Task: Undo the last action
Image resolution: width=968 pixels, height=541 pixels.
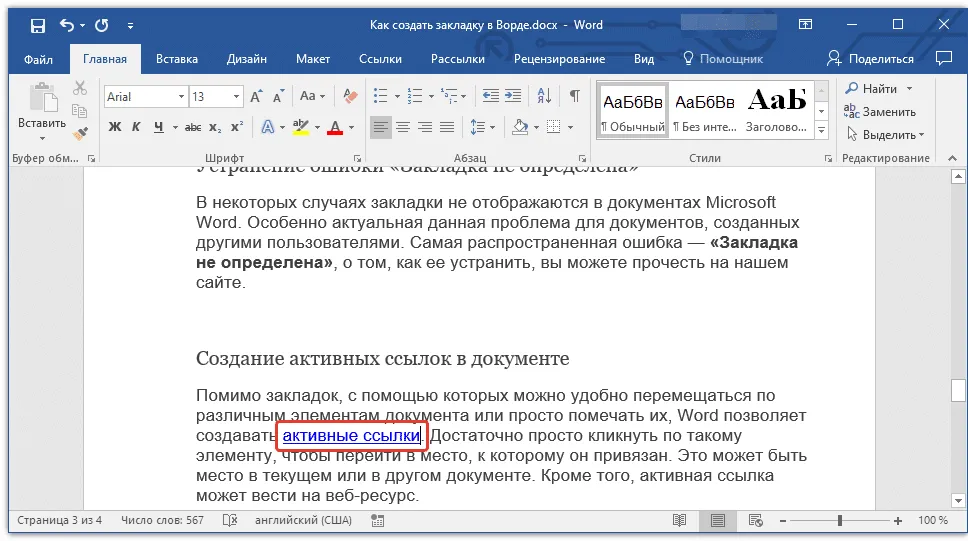Action: point(66,25)
